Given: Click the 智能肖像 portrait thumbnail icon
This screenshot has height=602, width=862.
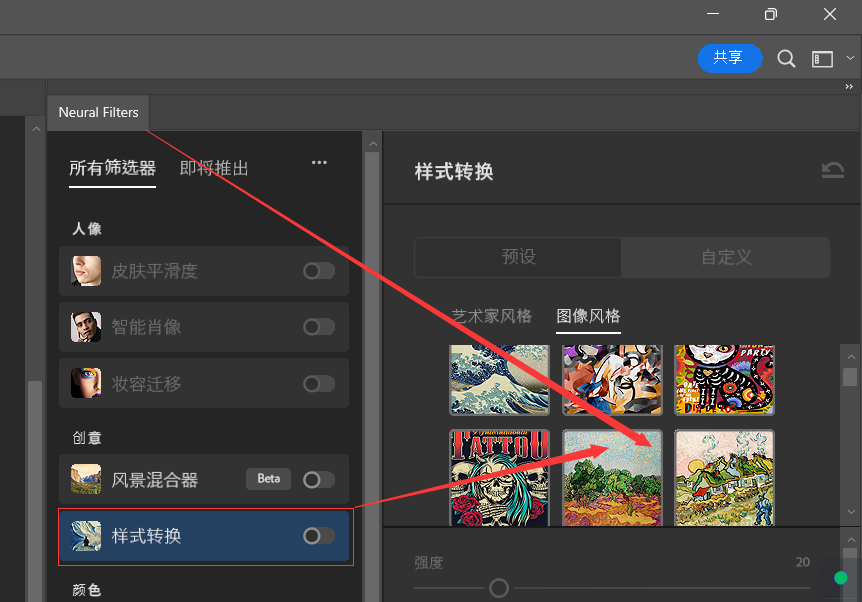Looking at the screenshot, I should tap(86, 327).
